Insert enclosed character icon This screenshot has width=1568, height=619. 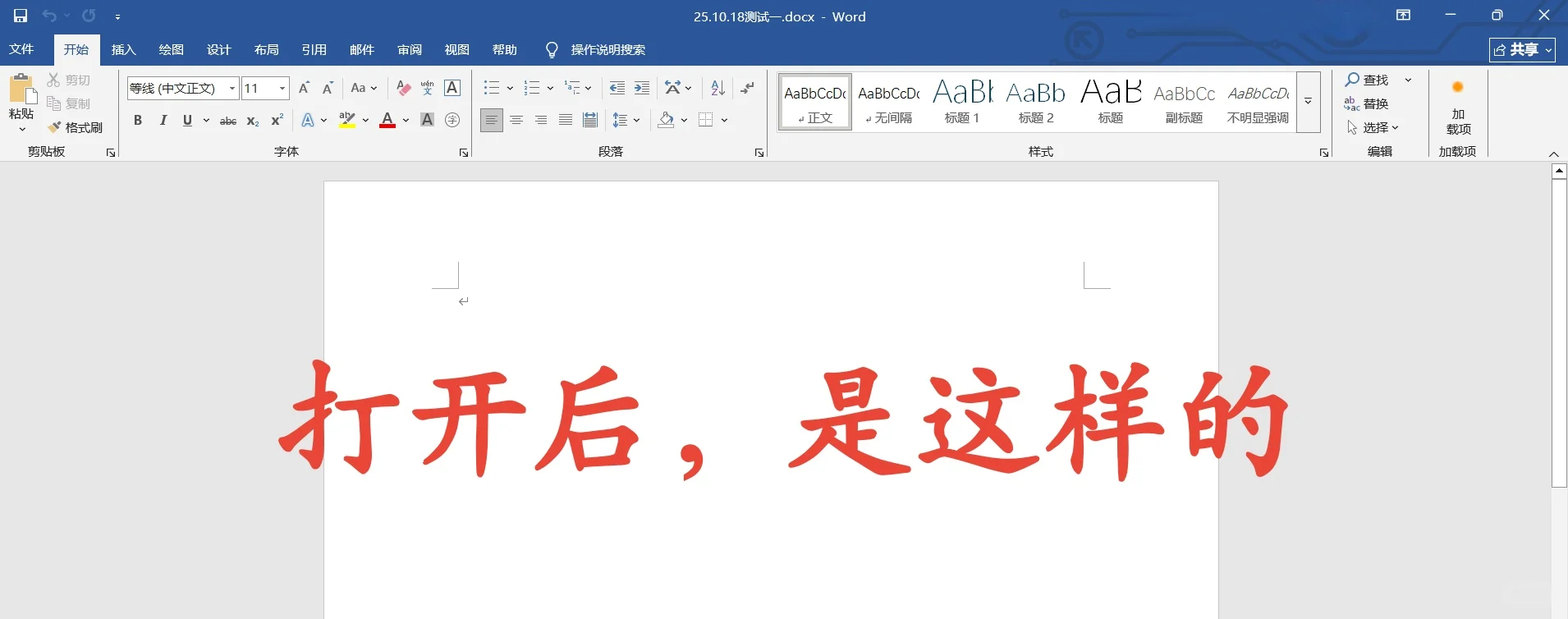point(452,120)
